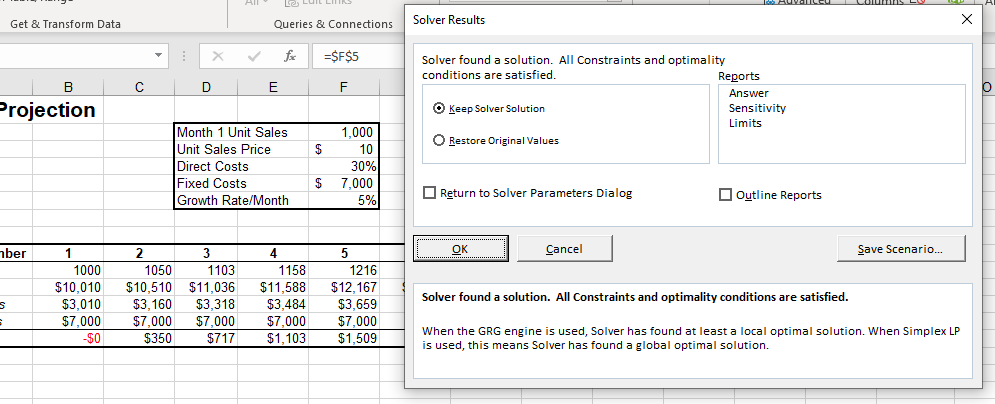
Task: Click the formula bar Cancel X icon
Action: coord(218,56)
